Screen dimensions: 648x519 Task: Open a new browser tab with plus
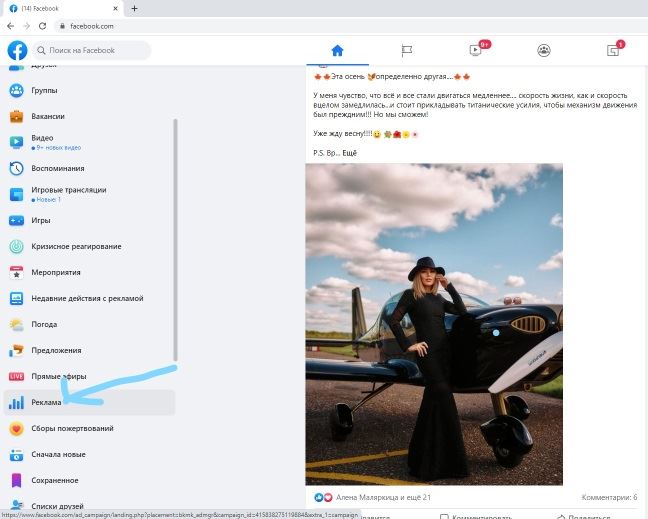point(134,8)
